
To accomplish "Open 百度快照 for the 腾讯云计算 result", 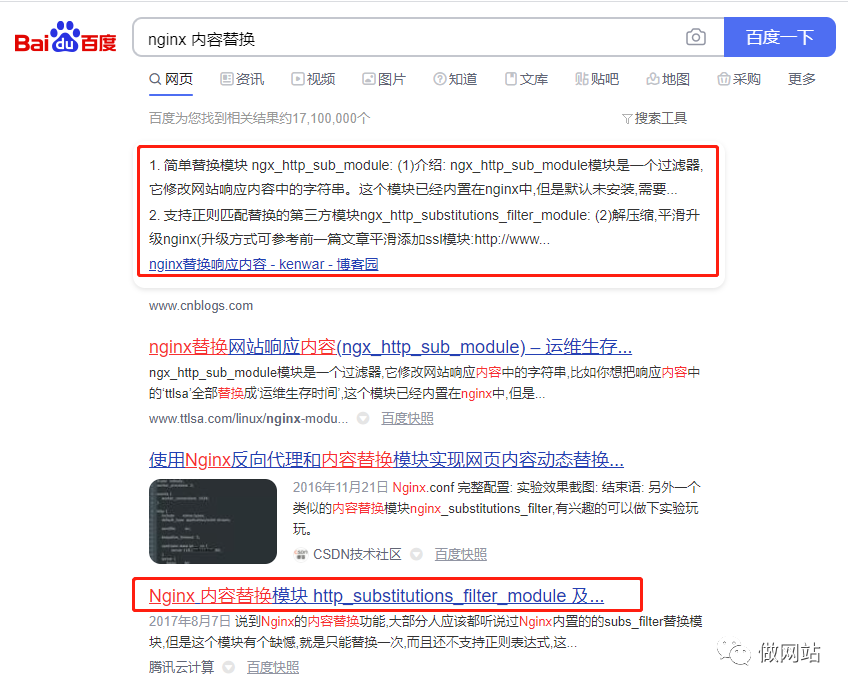I will coord(273,668).
